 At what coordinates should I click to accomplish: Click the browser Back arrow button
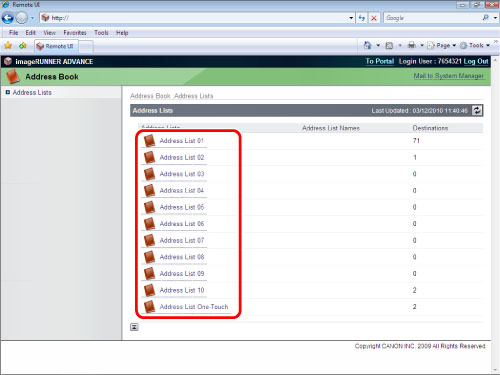coord(8,18)
